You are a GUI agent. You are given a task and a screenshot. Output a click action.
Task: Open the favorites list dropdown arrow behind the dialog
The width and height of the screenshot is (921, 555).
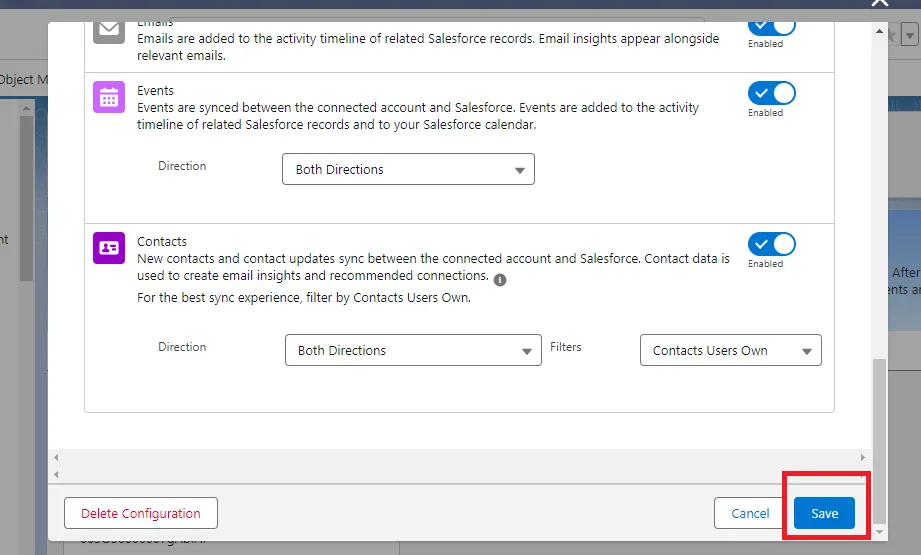(908, 36)
